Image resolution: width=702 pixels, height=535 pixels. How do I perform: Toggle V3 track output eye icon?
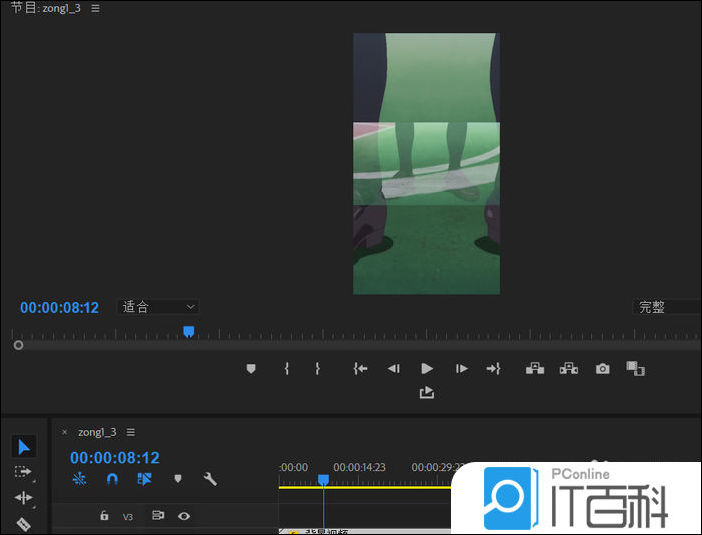click(184, 516)
